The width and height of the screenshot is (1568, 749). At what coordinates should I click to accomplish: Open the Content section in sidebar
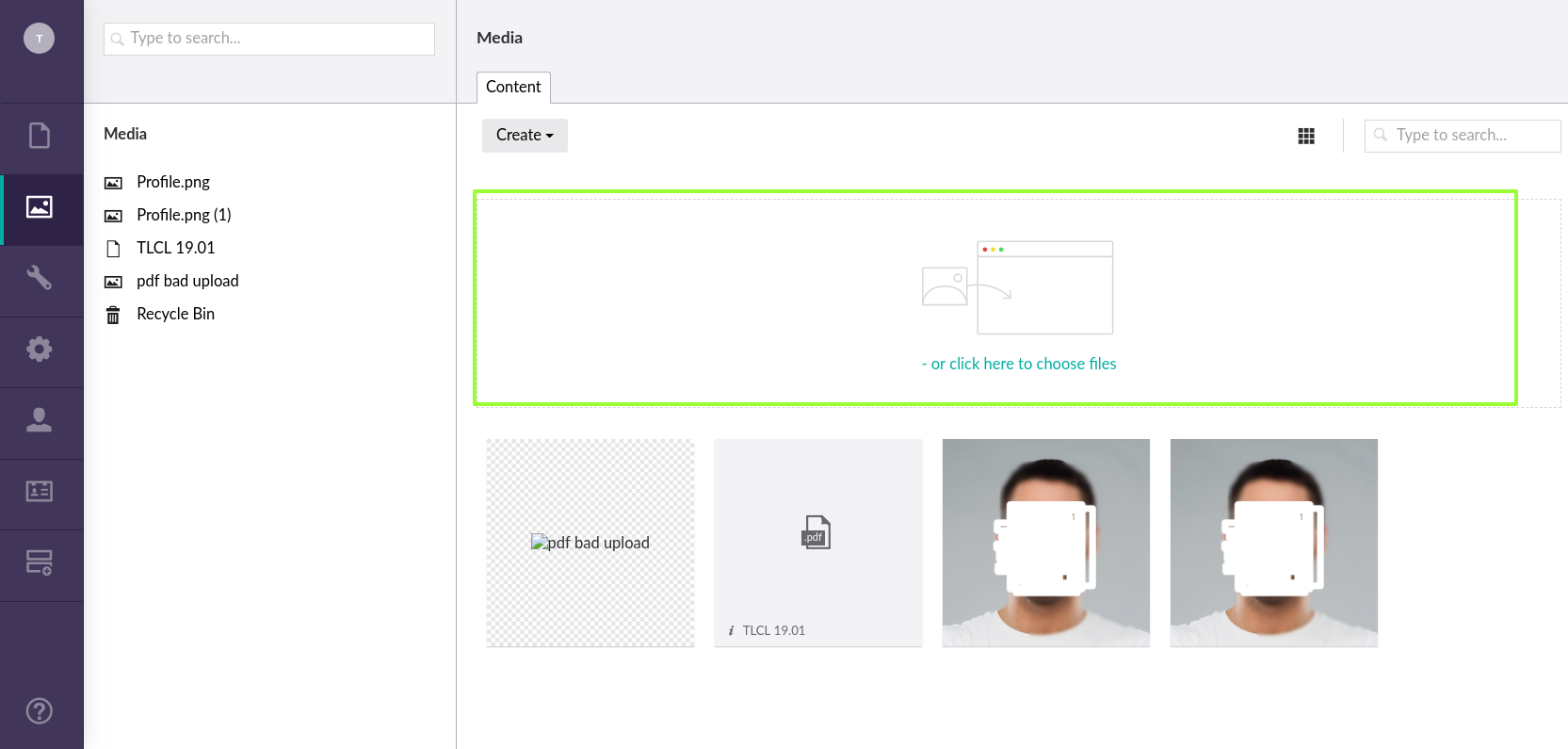tap(40, 137)
